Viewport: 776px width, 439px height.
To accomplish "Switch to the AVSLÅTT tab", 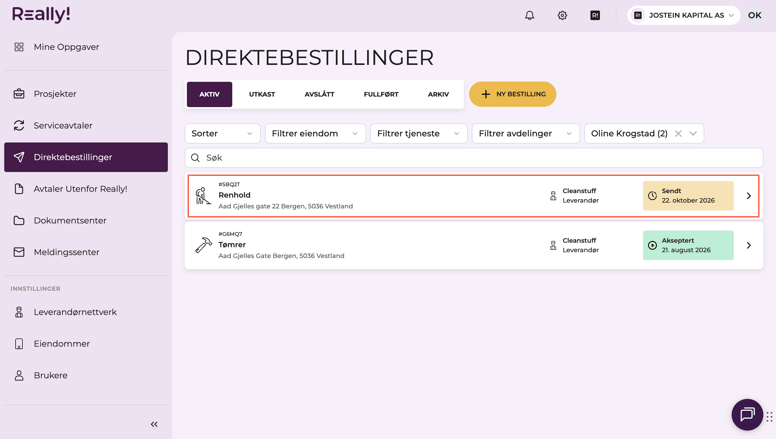I will point(319,94).
